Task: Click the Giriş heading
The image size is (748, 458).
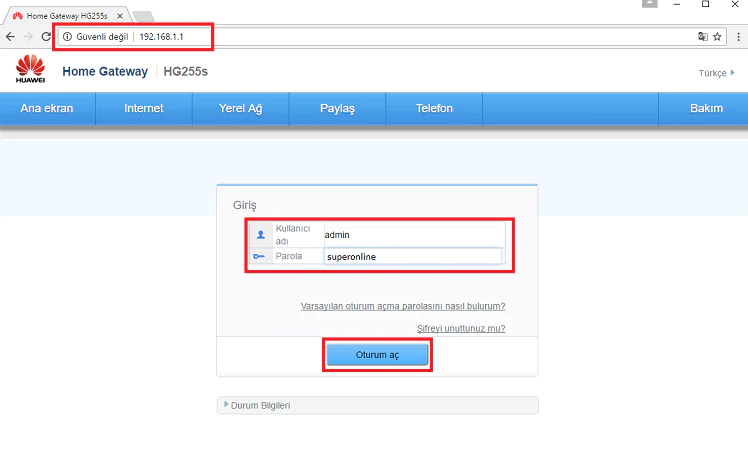Action: click(245, 205)
